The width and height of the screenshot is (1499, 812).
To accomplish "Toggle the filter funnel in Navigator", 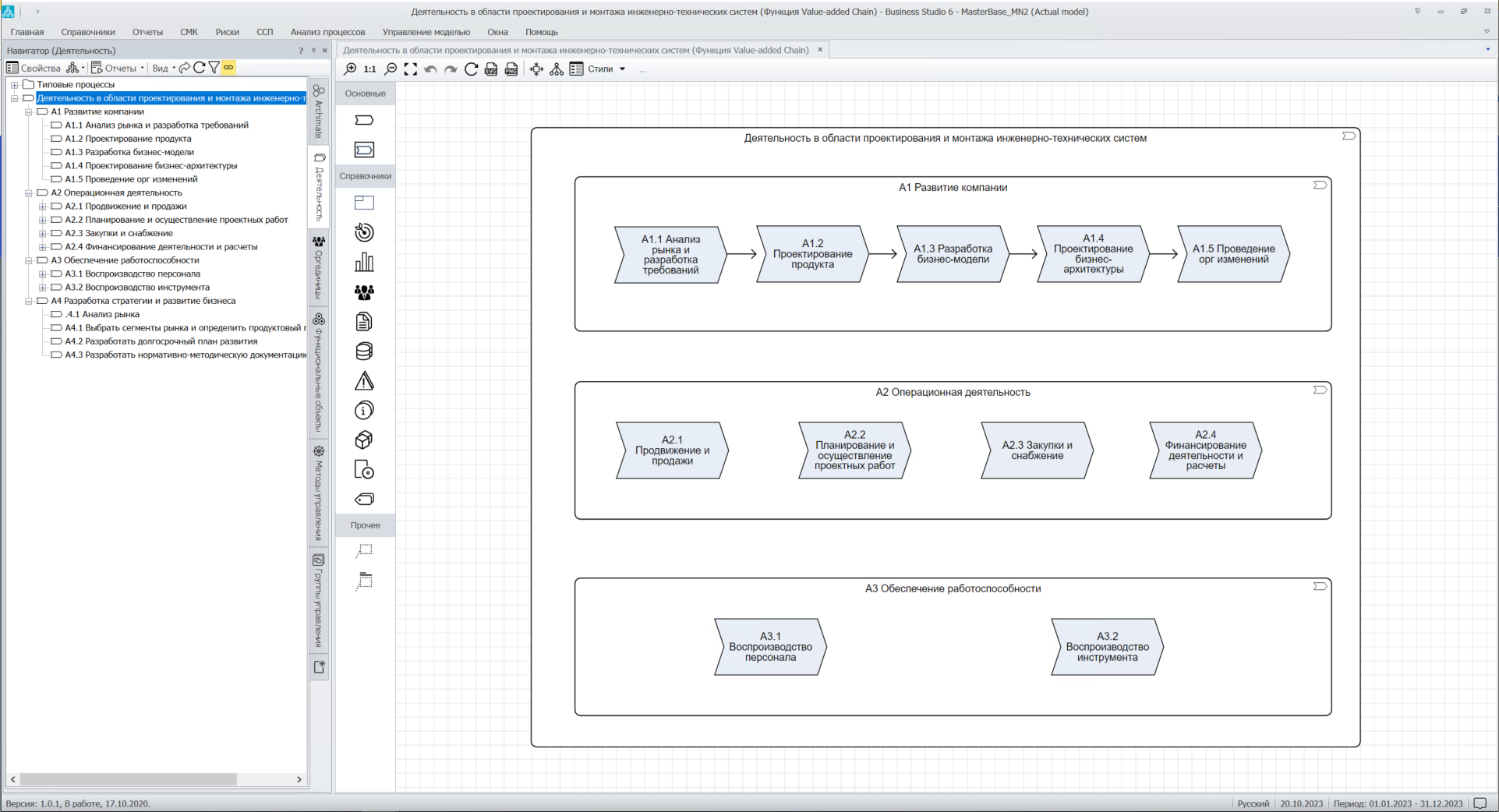I will tap(214, 68).
